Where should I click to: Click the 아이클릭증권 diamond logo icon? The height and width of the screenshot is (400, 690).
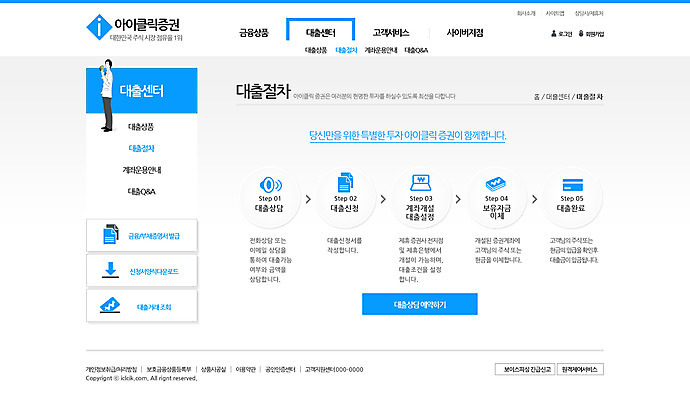point(99,27)
